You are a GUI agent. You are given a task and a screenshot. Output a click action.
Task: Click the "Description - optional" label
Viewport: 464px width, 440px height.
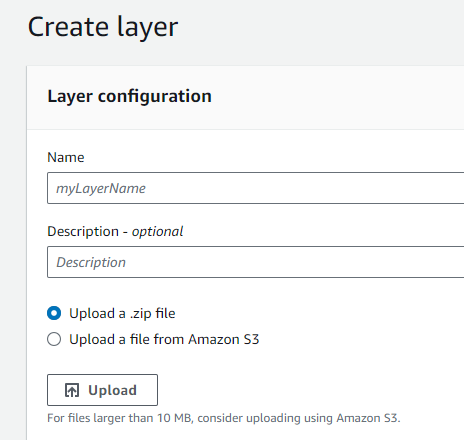pyautogui.click(x=115, y=231)
